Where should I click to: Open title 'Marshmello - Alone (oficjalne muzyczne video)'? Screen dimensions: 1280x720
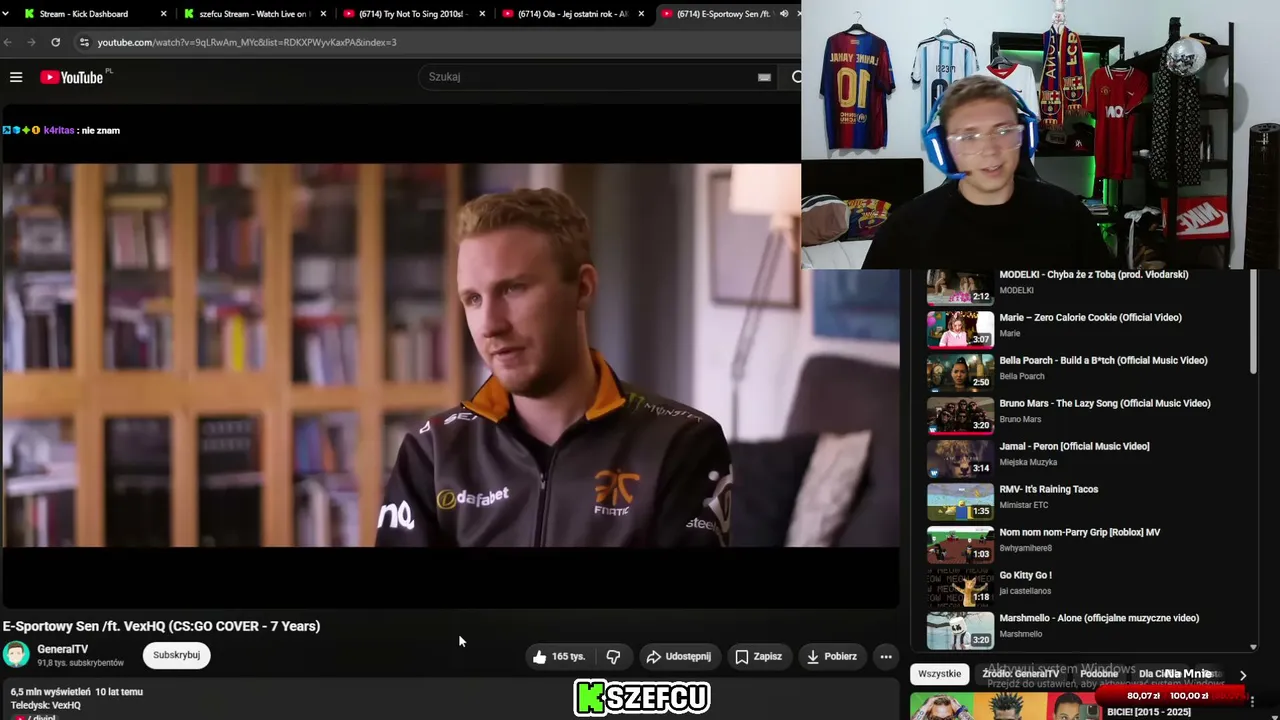[1100, 619]
